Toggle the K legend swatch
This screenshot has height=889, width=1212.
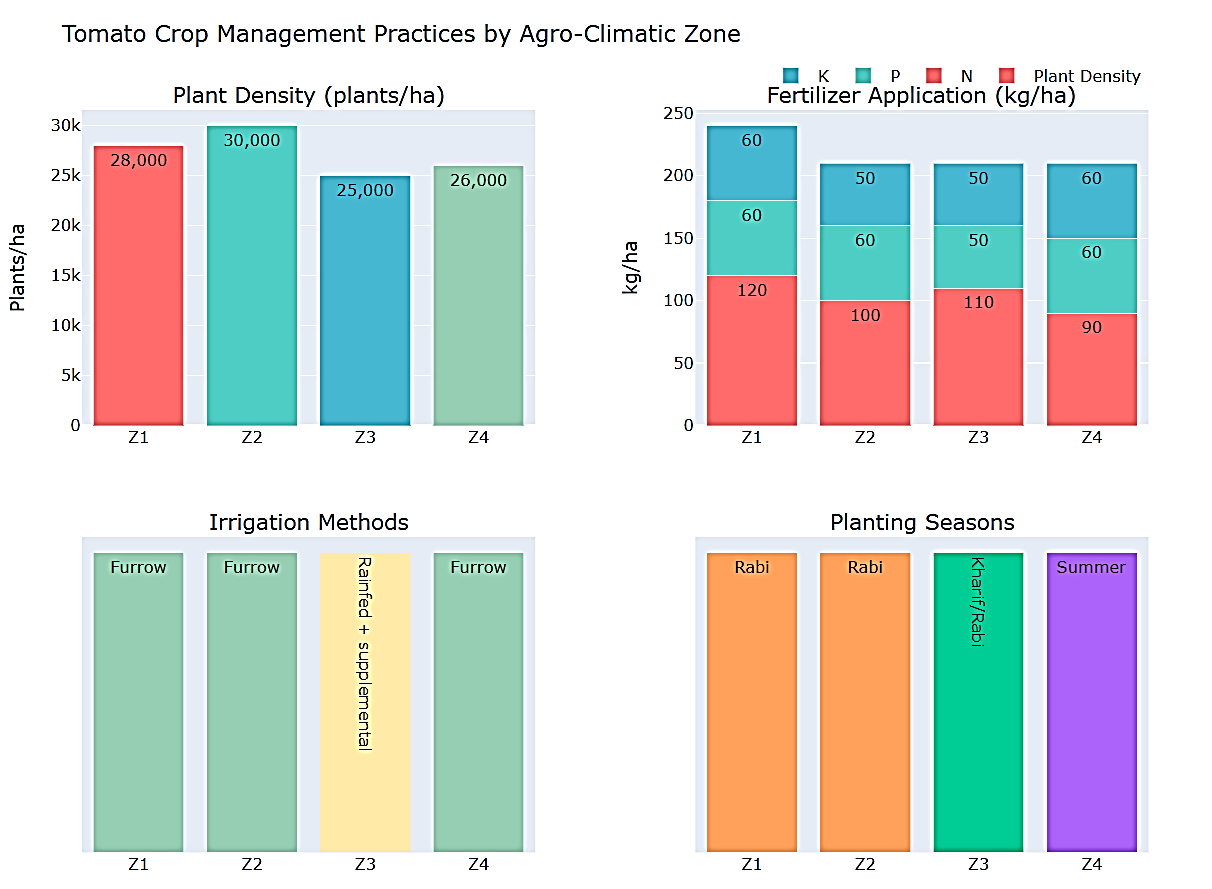[791, 76]
